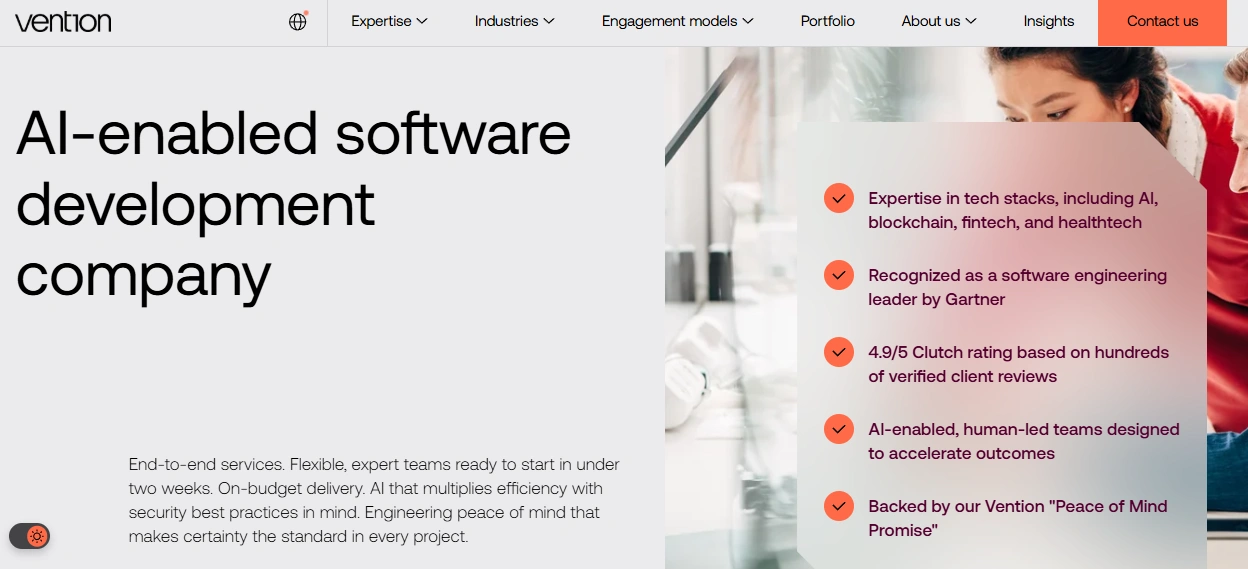Click 'AI-enabled, human-led teams' bullet text
Screen dimensions: 1248x569
[1024, 441]
